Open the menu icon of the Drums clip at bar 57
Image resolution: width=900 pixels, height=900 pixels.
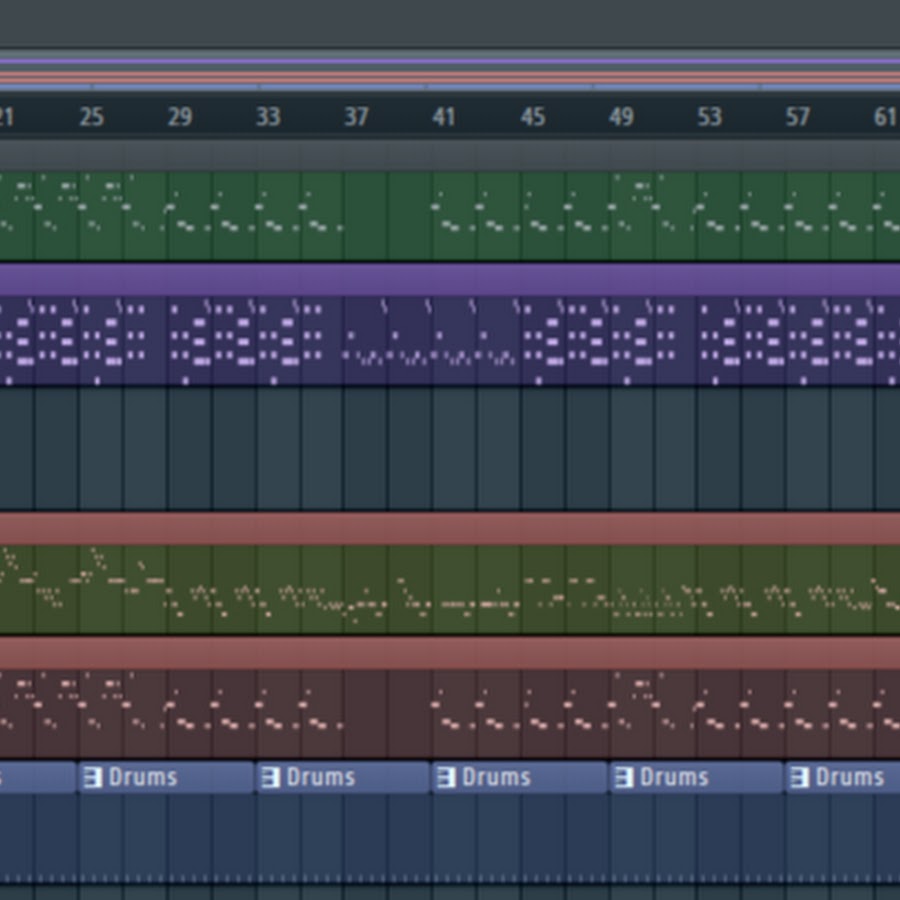(800, 778)
